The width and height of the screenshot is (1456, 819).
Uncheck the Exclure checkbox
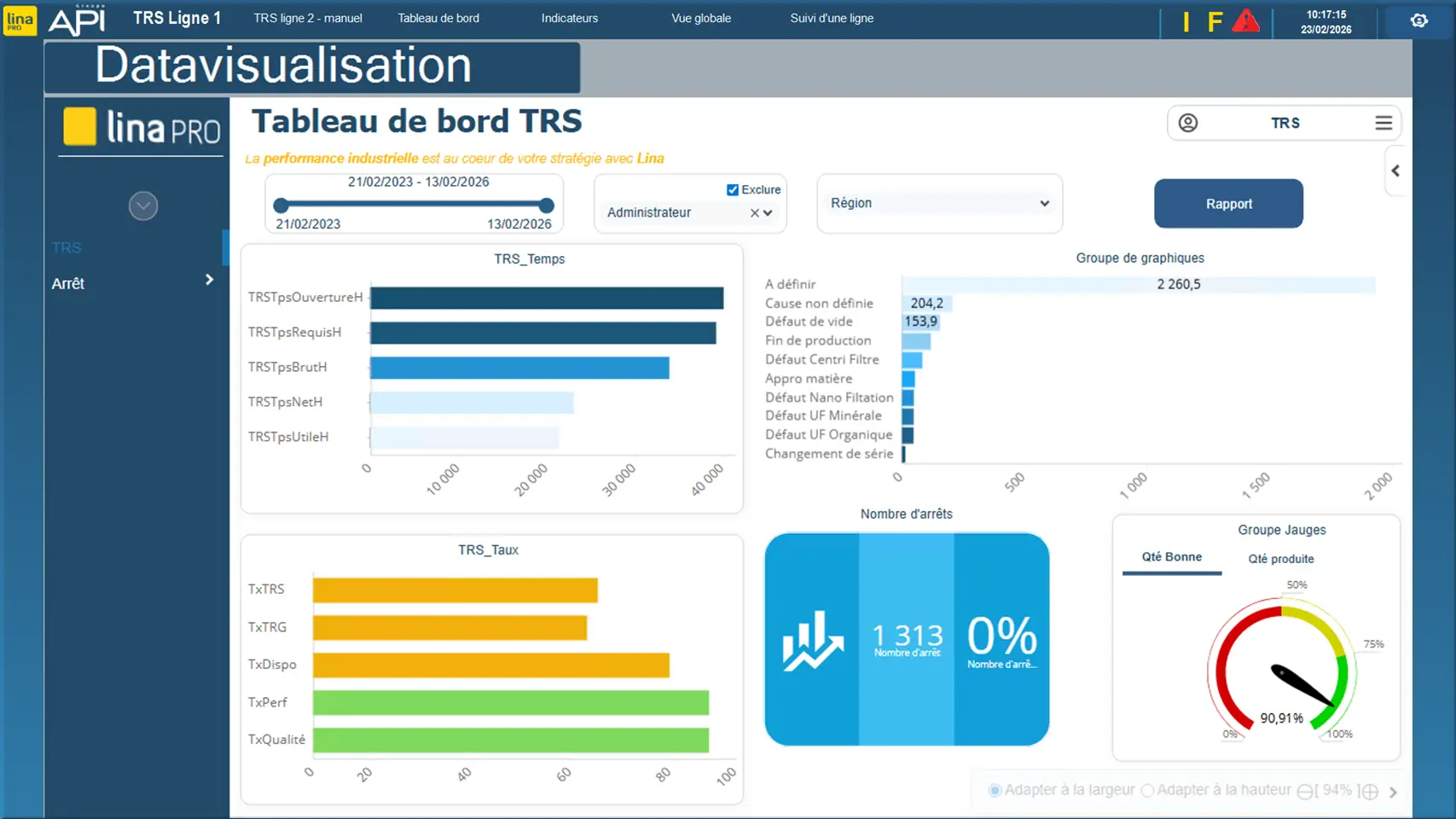pyautogui.click(x=732, y=189)
